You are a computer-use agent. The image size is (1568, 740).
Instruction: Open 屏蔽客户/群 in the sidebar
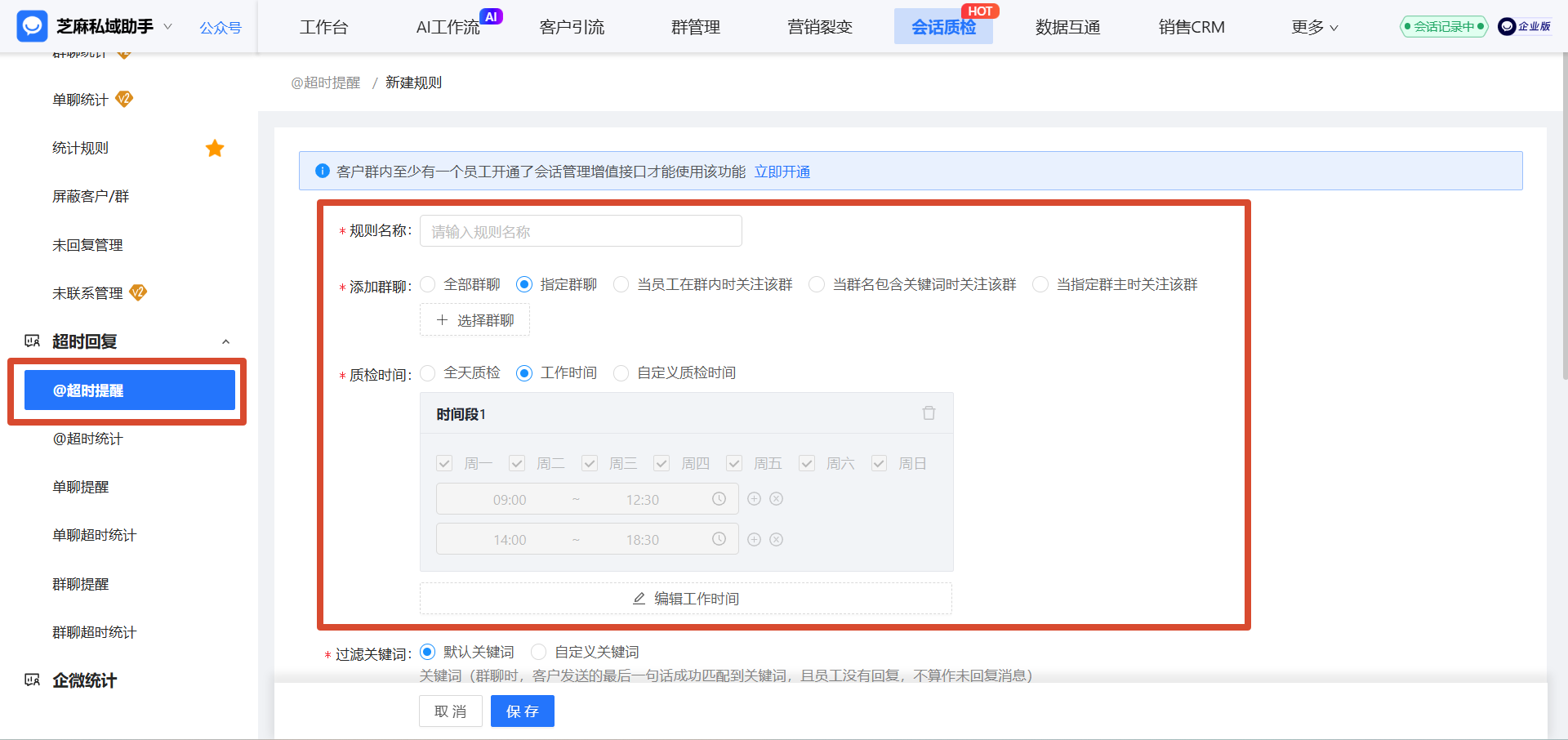click(x=91, y=196)
